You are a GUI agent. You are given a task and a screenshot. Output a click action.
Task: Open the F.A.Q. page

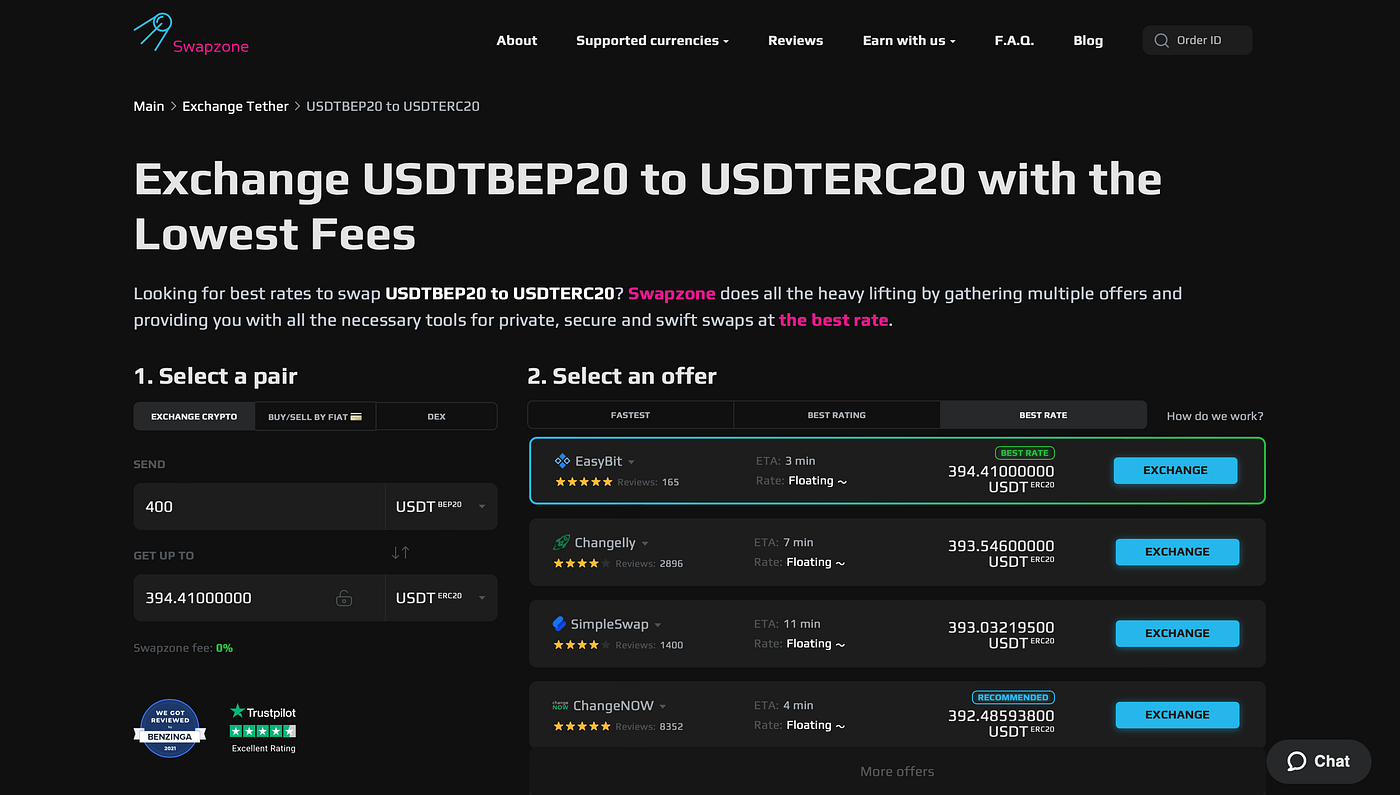pyautogui.click(x=1014, y=41)
